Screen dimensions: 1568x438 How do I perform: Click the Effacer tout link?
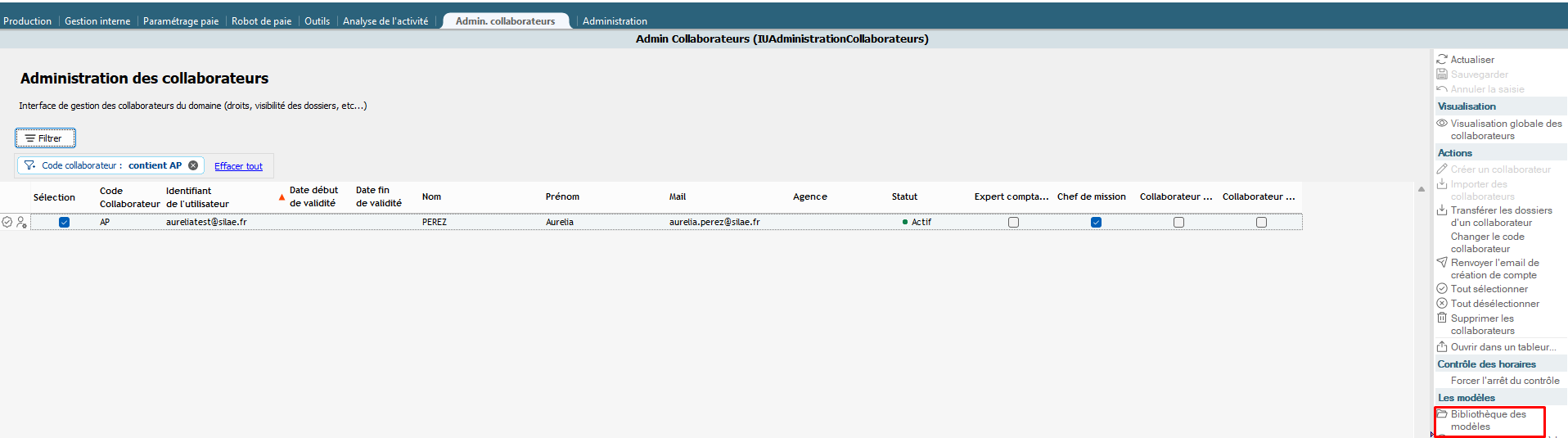click(x=238, y=166)
